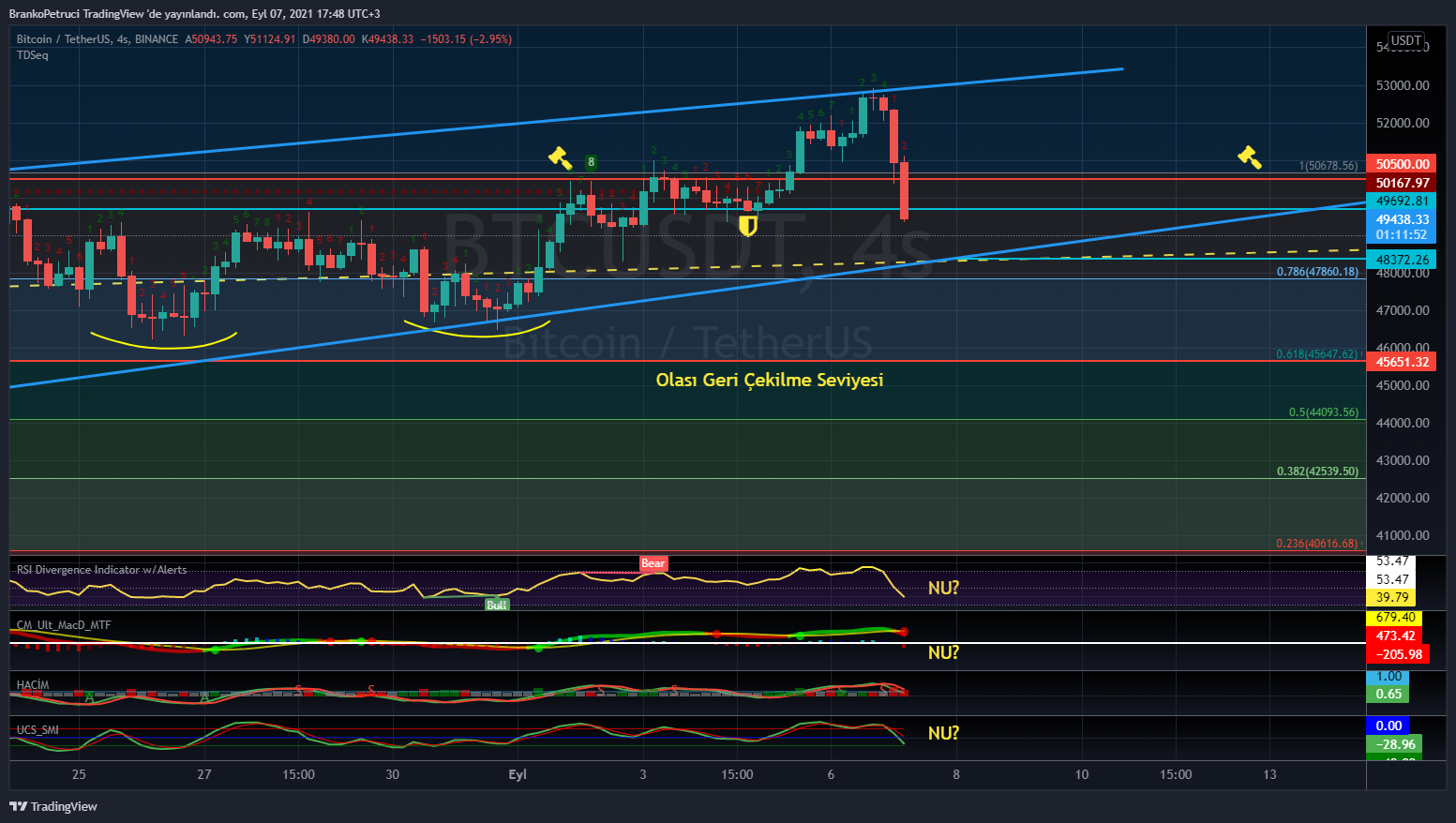
Task: Click the Eyl month label on the time axis
Action: click(x=518, y=774)
